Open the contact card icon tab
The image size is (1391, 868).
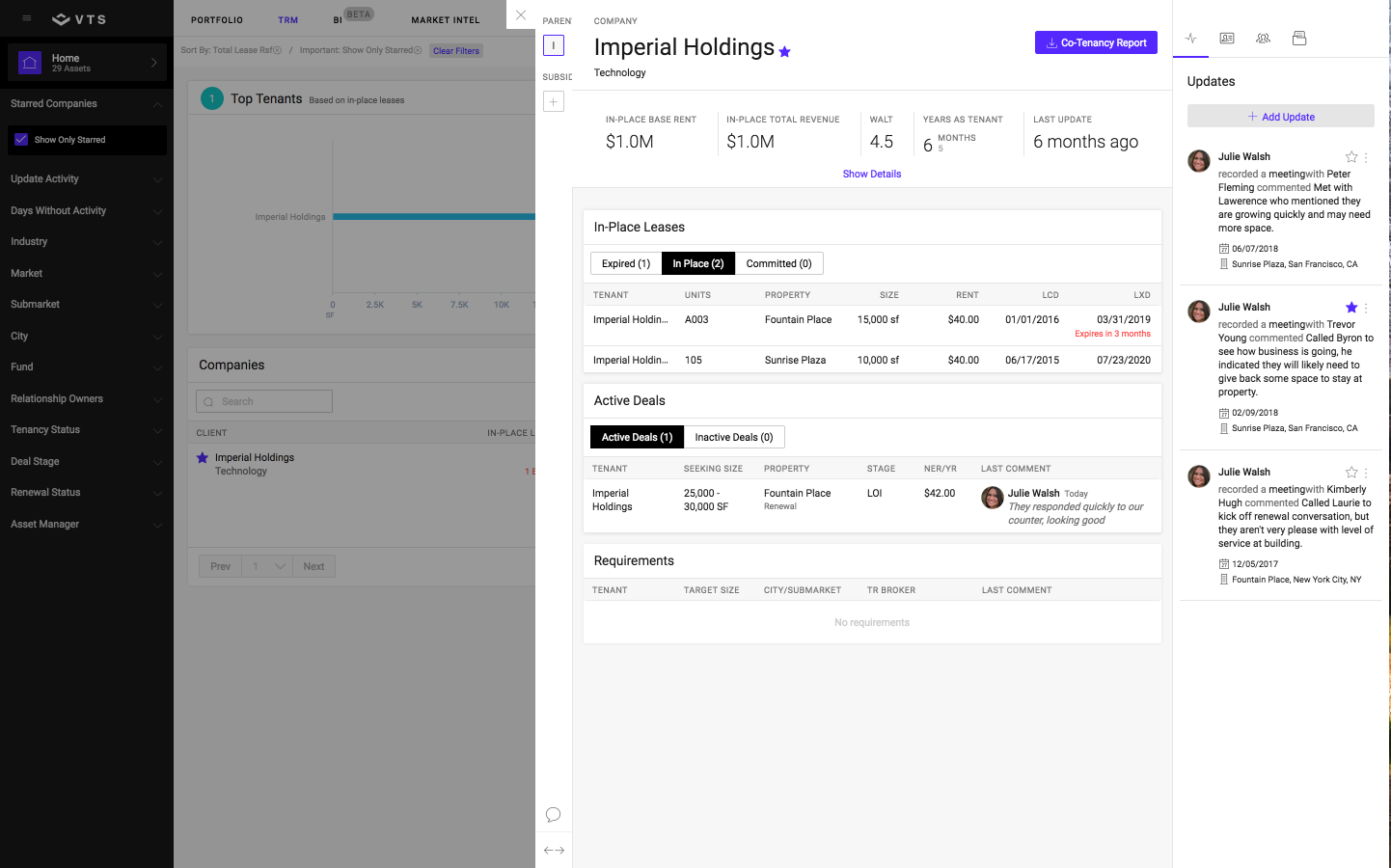1227,39
